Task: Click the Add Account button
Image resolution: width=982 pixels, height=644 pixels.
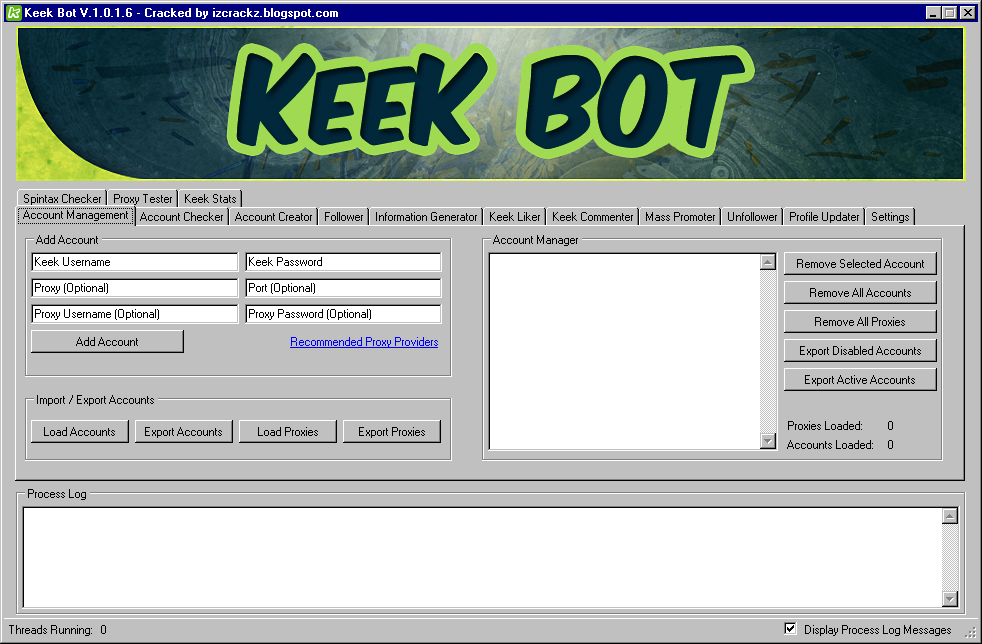Action: tap(107, 341)
